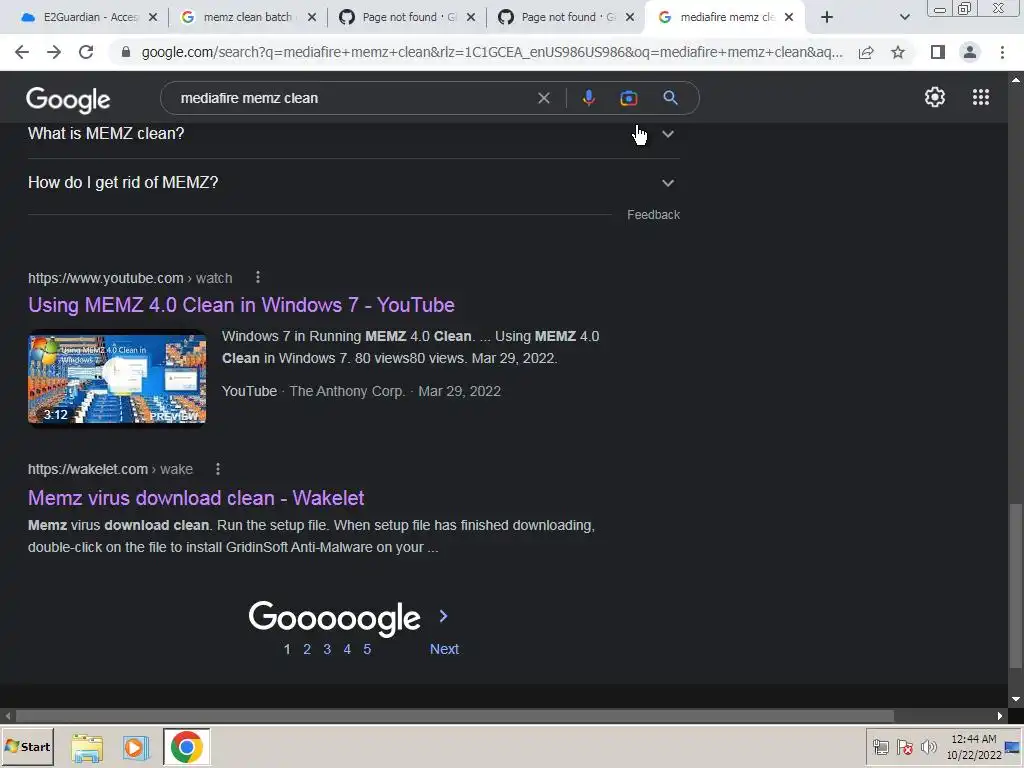Screen dimensions: 1024x768
Task: Submit search with magnifier icon
Action: coord(670,98)
